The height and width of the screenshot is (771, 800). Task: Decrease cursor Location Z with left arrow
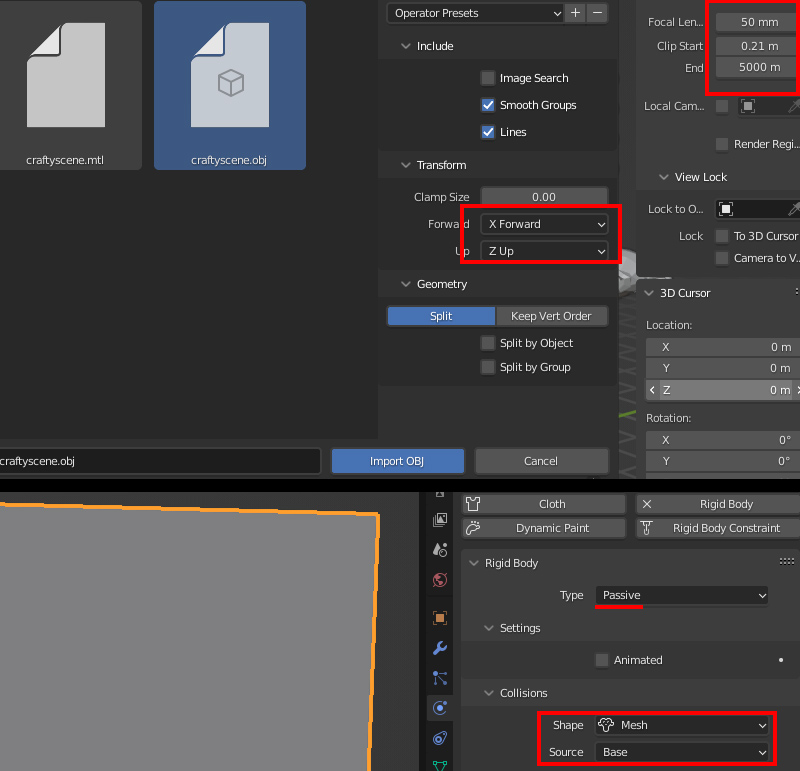pos(653,390)
